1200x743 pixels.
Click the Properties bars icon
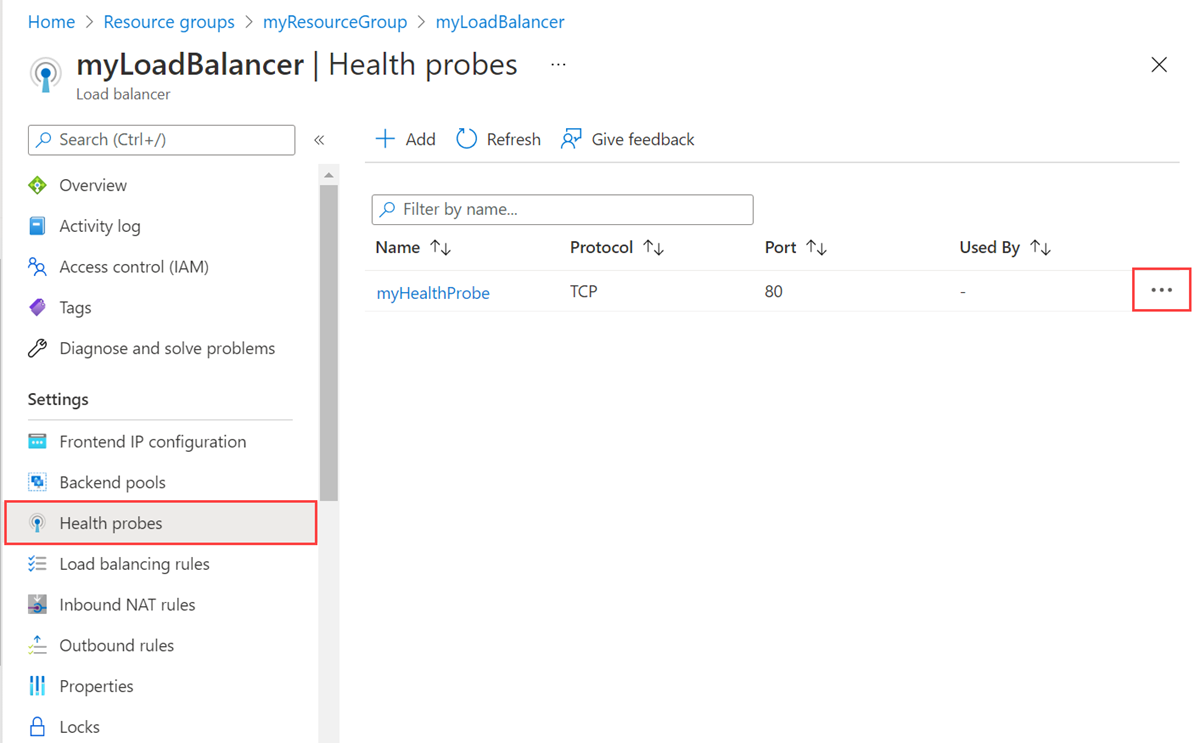click(x=37, y=686)
